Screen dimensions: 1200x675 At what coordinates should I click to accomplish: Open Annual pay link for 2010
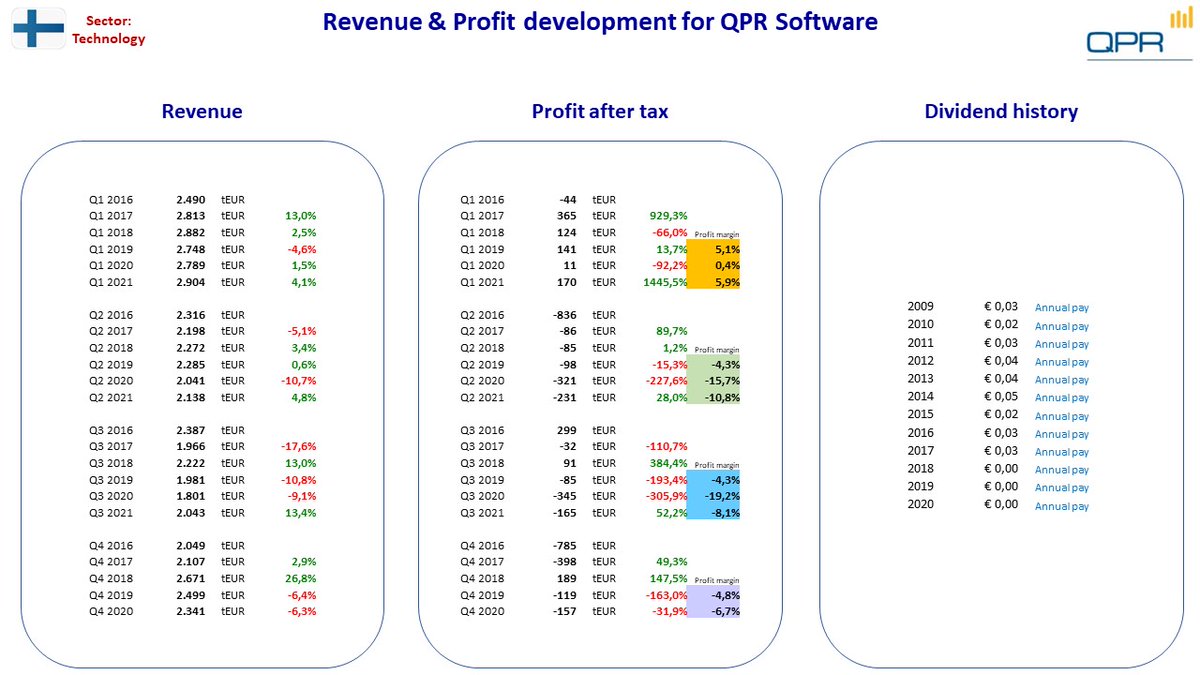(1062, 326)
